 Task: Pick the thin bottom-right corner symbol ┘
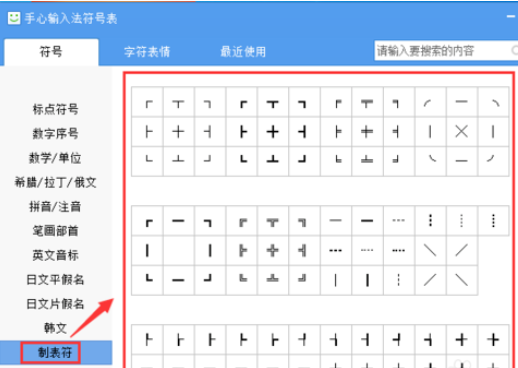click(x=210, y=161)
